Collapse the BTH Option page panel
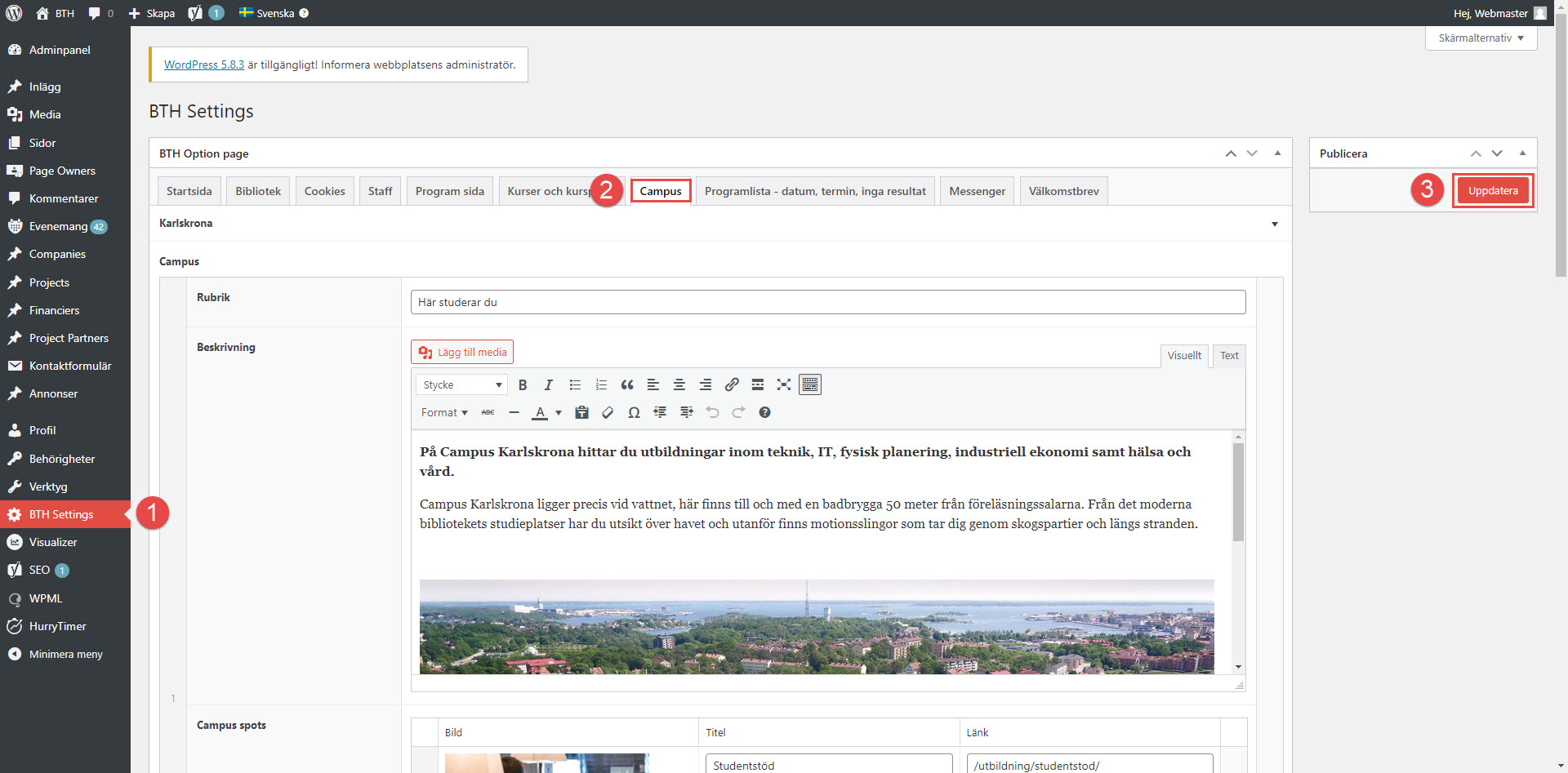Viewport: 1568px width, 773px height. tap(1277, 153)
